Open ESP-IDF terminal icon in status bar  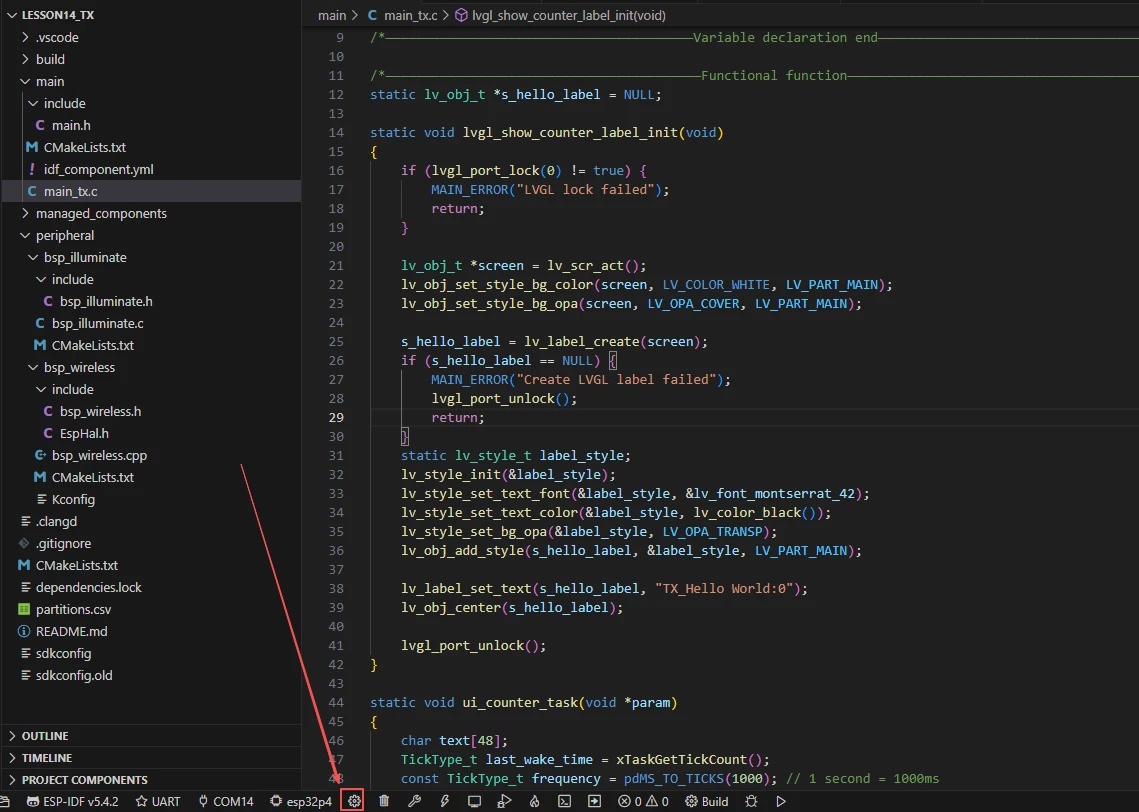coord(564,801)
